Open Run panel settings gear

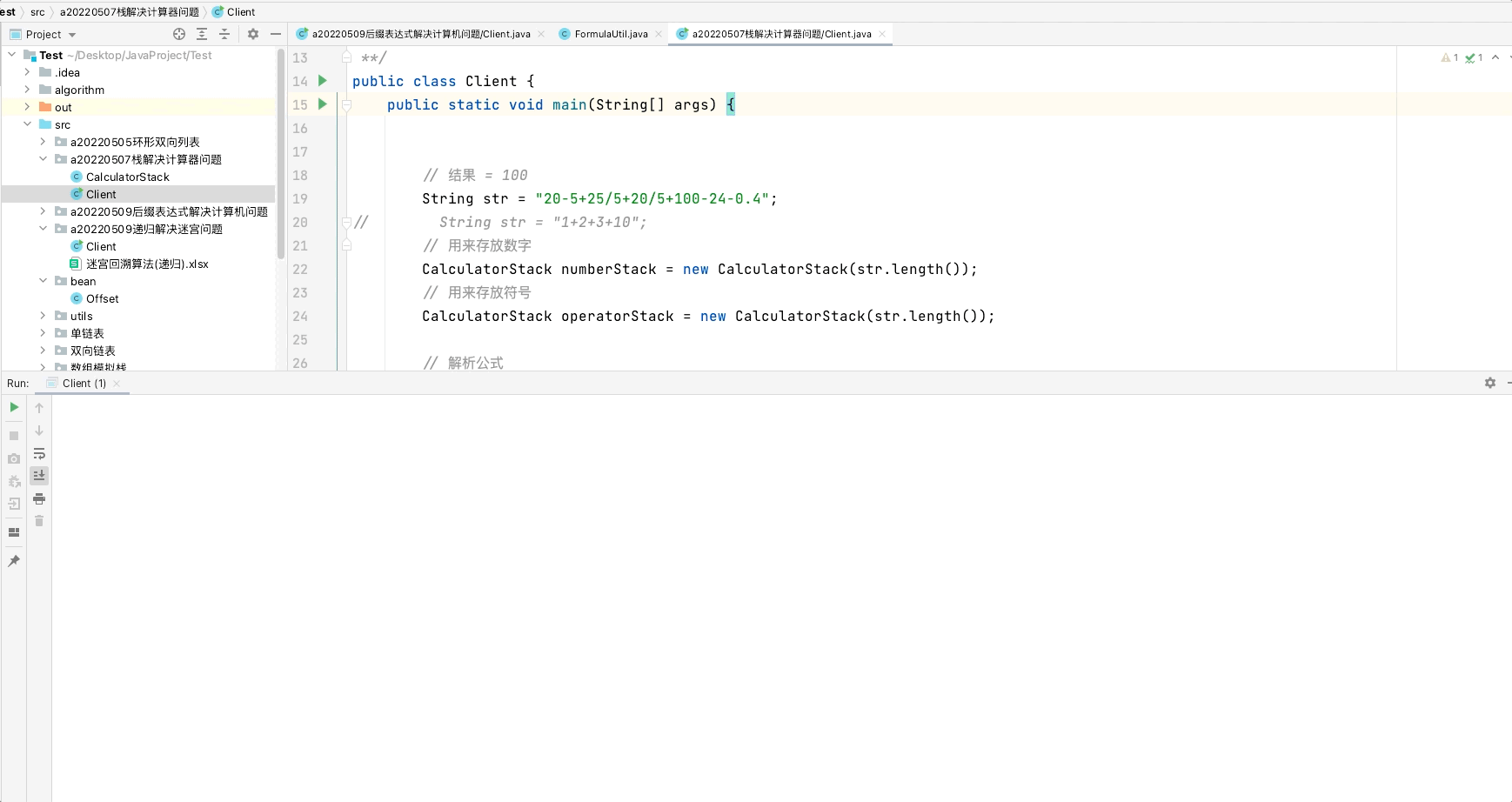1490,383
